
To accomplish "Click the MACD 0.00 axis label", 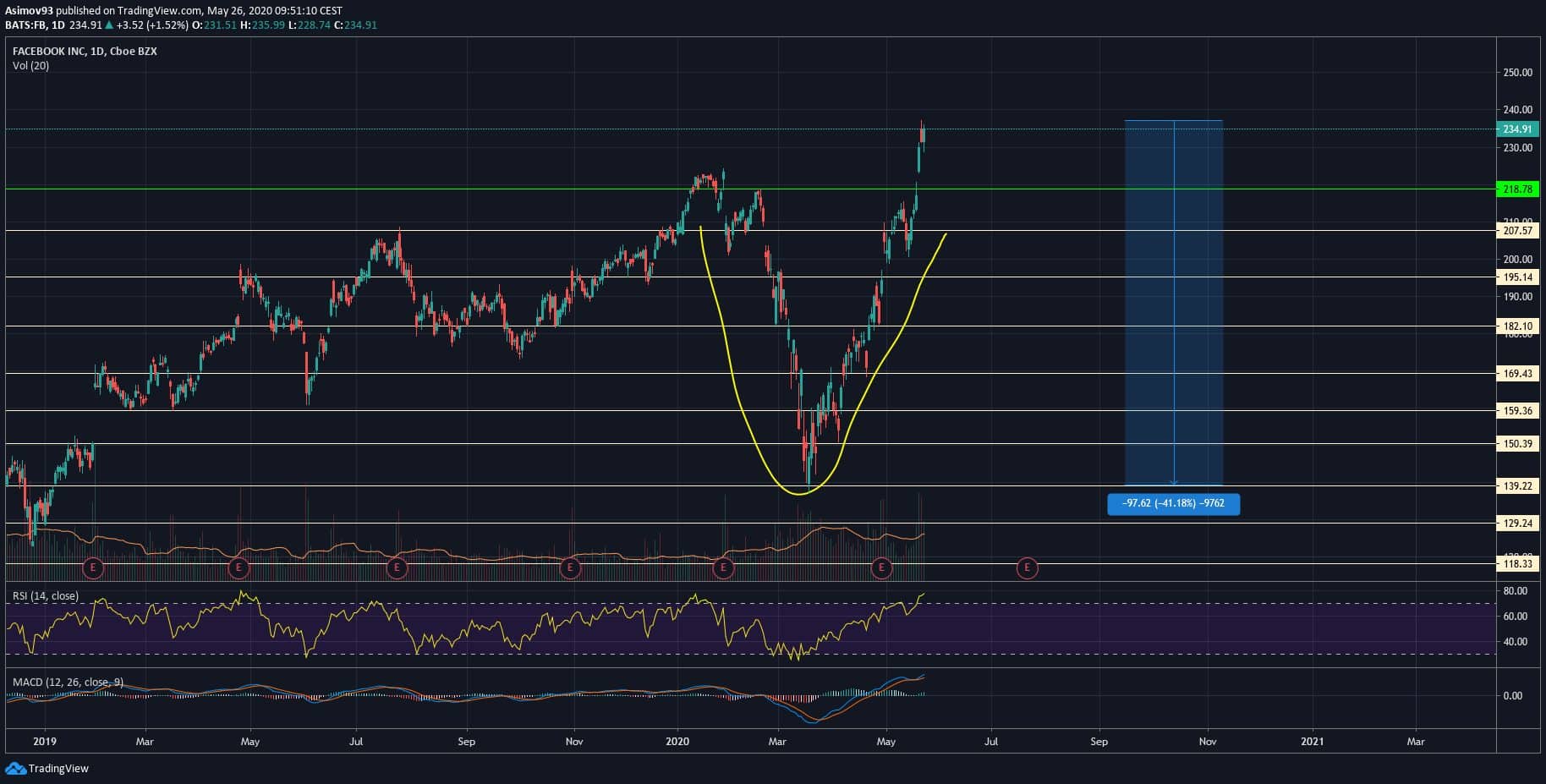I will tap(1512, 695).
